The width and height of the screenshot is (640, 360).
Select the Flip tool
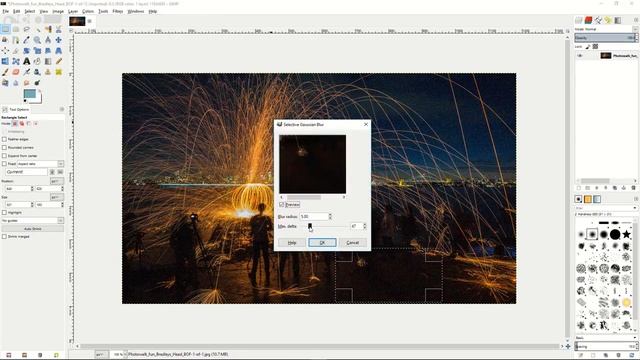(5, 61)
